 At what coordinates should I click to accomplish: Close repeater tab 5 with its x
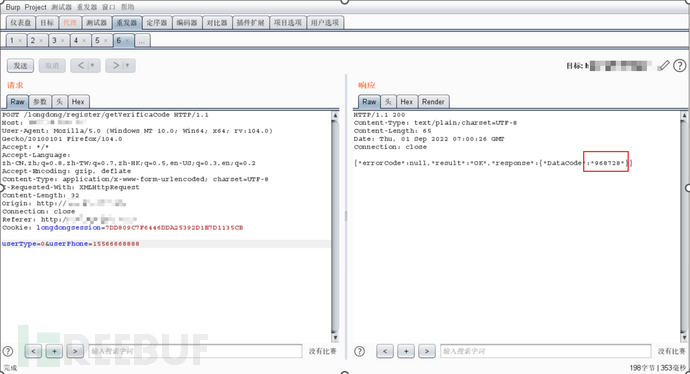(106, 40)
